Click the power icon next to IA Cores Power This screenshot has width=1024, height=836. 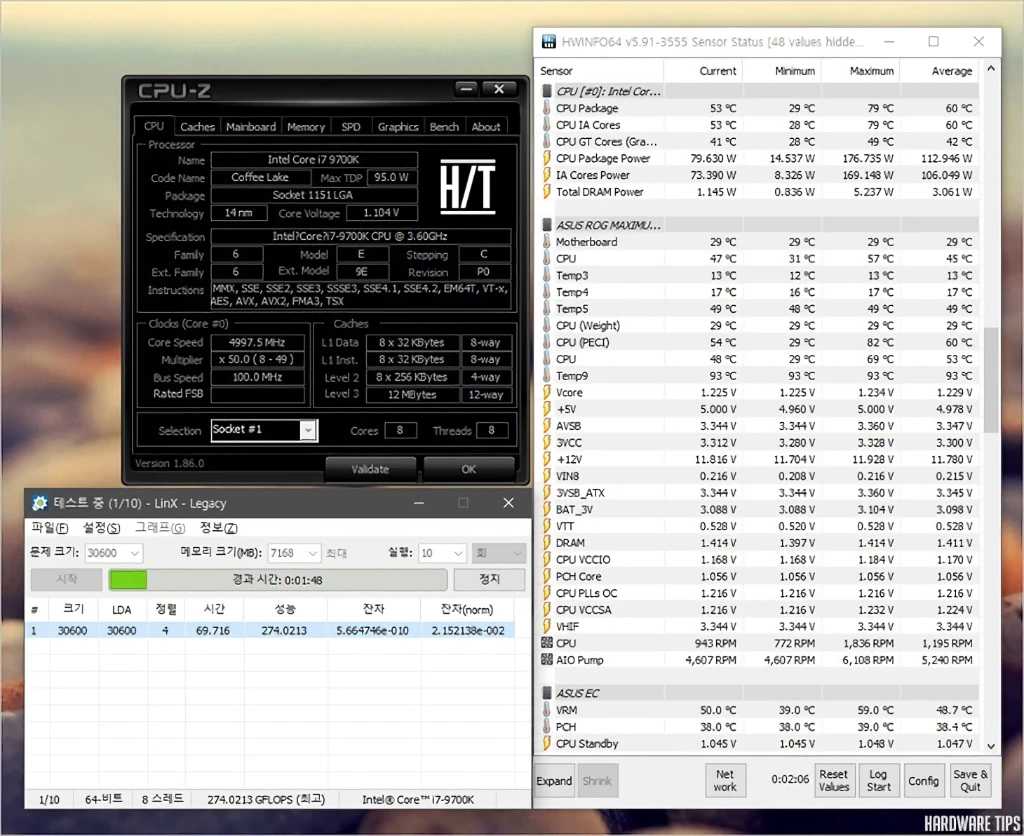[547, 175]
